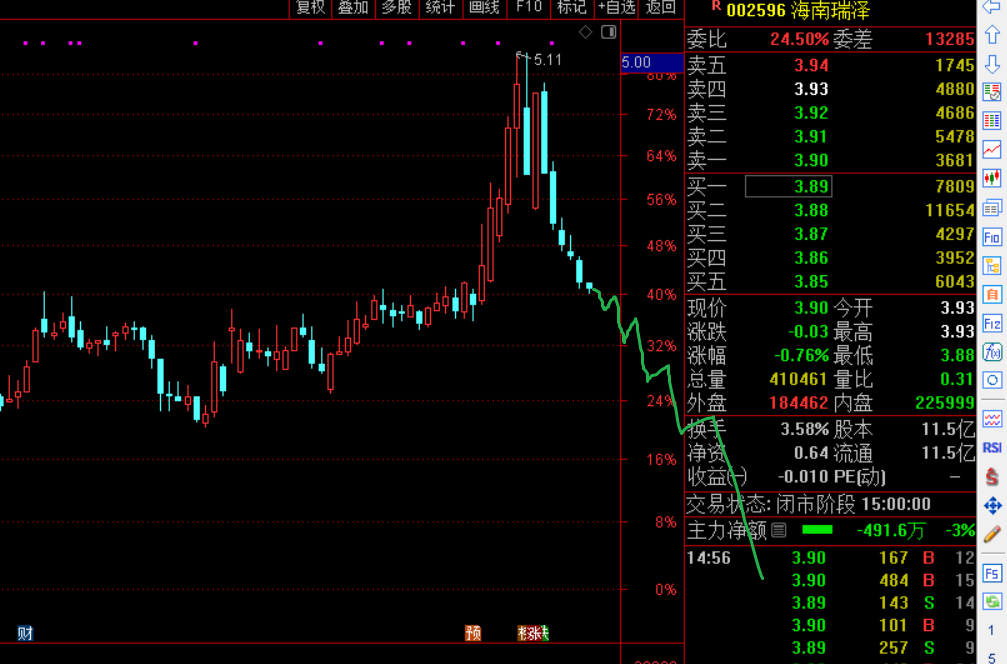Open the quote list with clock icon
Image resolution: width=1007 pixels, height=664 pixels.
(992, 92)
